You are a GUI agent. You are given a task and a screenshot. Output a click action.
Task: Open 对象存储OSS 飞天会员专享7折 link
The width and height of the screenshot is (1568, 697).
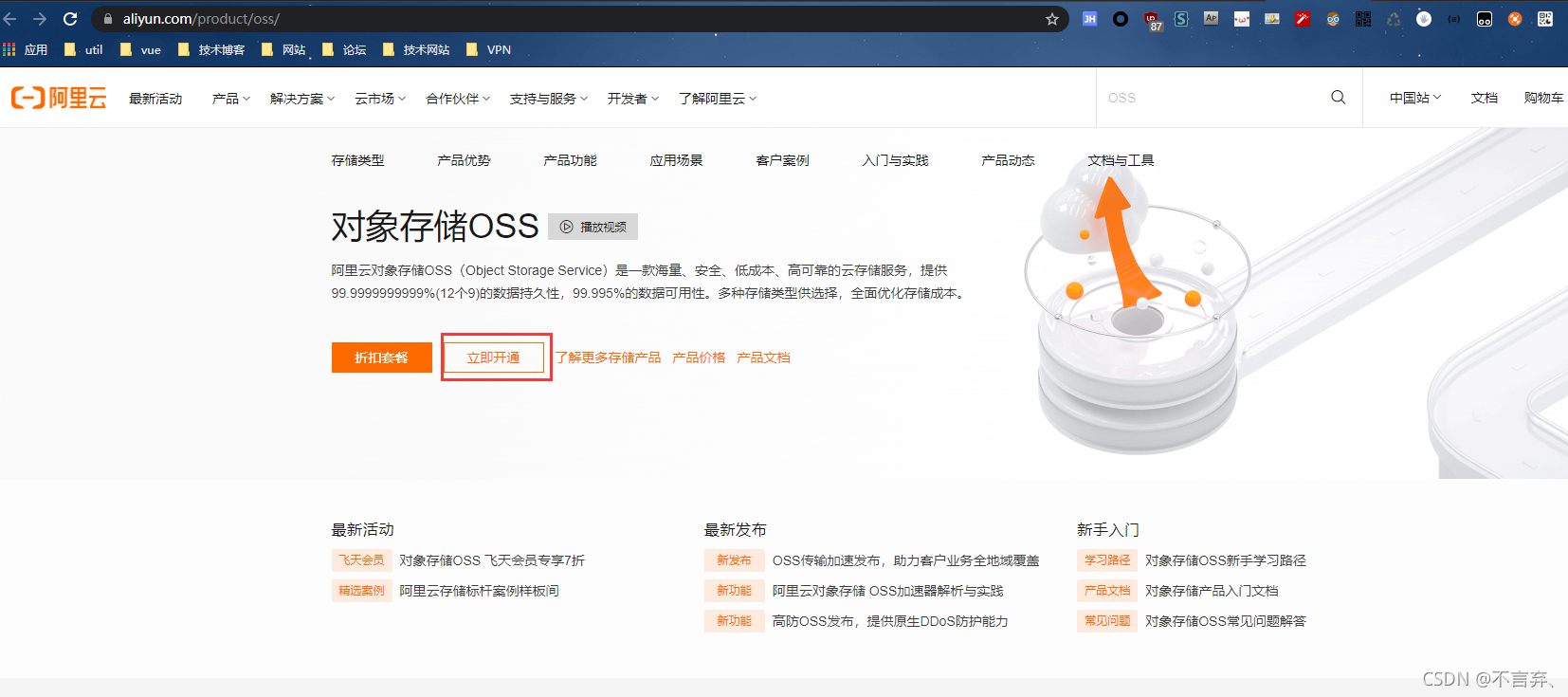[x=492, y=560]
